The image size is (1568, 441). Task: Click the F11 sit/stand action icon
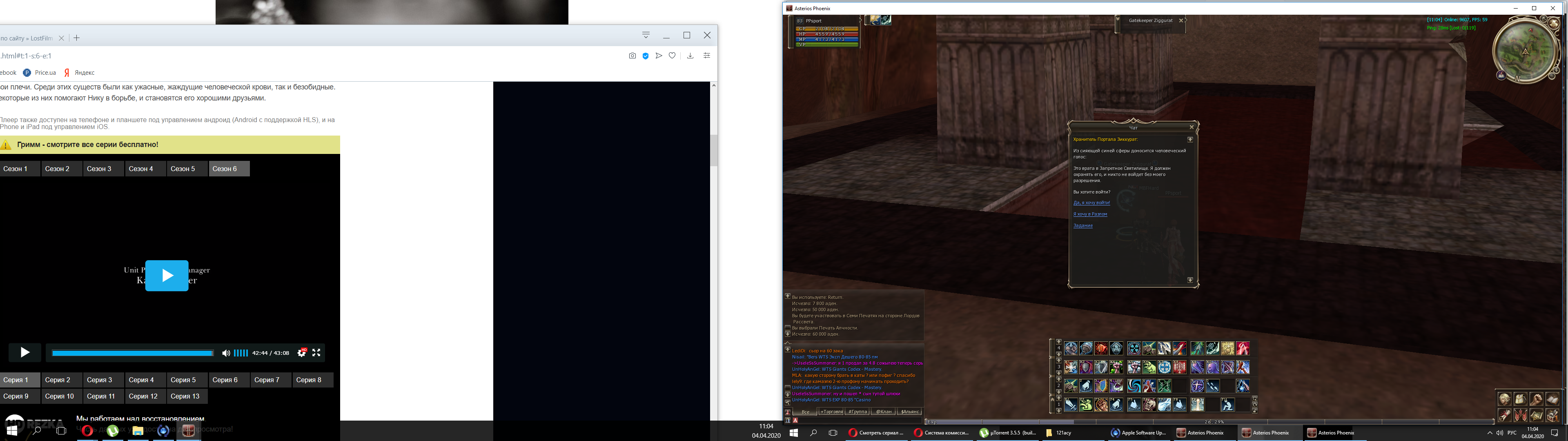pos(1228,404)
